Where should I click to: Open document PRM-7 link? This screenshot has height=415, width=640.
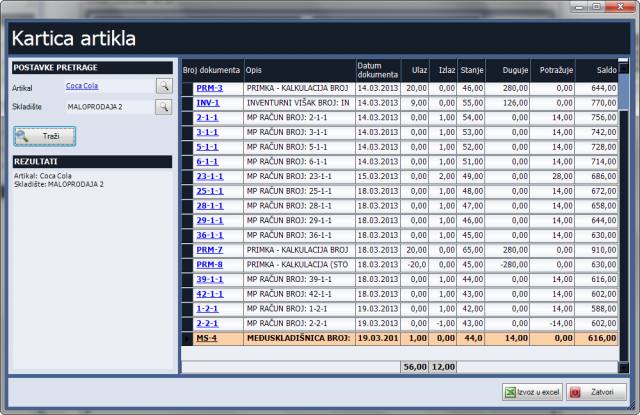point(209,250)
